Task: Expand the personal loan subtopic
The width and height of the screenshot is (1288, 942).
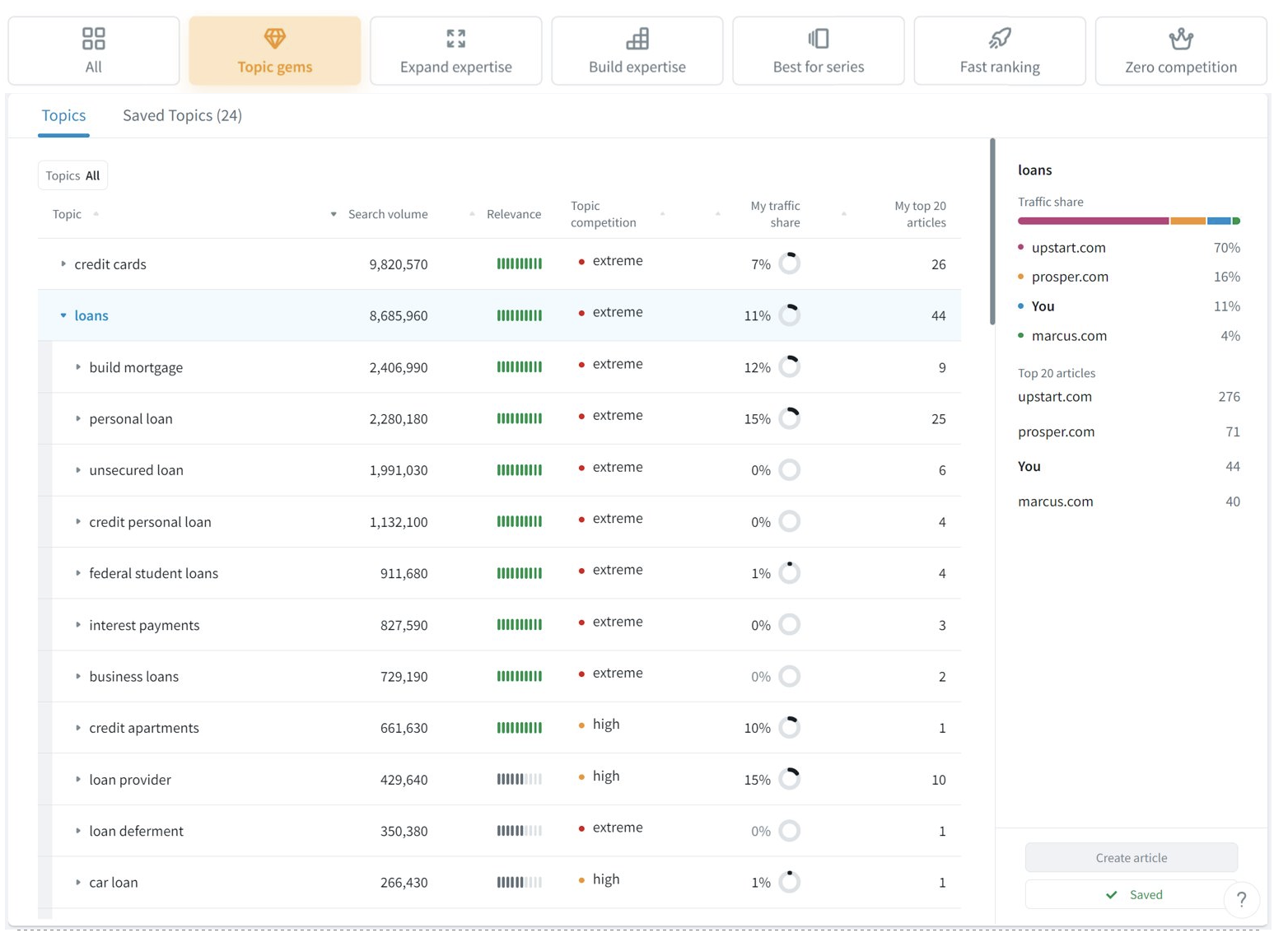Action: pyautogui.click(x=78, y=418)
